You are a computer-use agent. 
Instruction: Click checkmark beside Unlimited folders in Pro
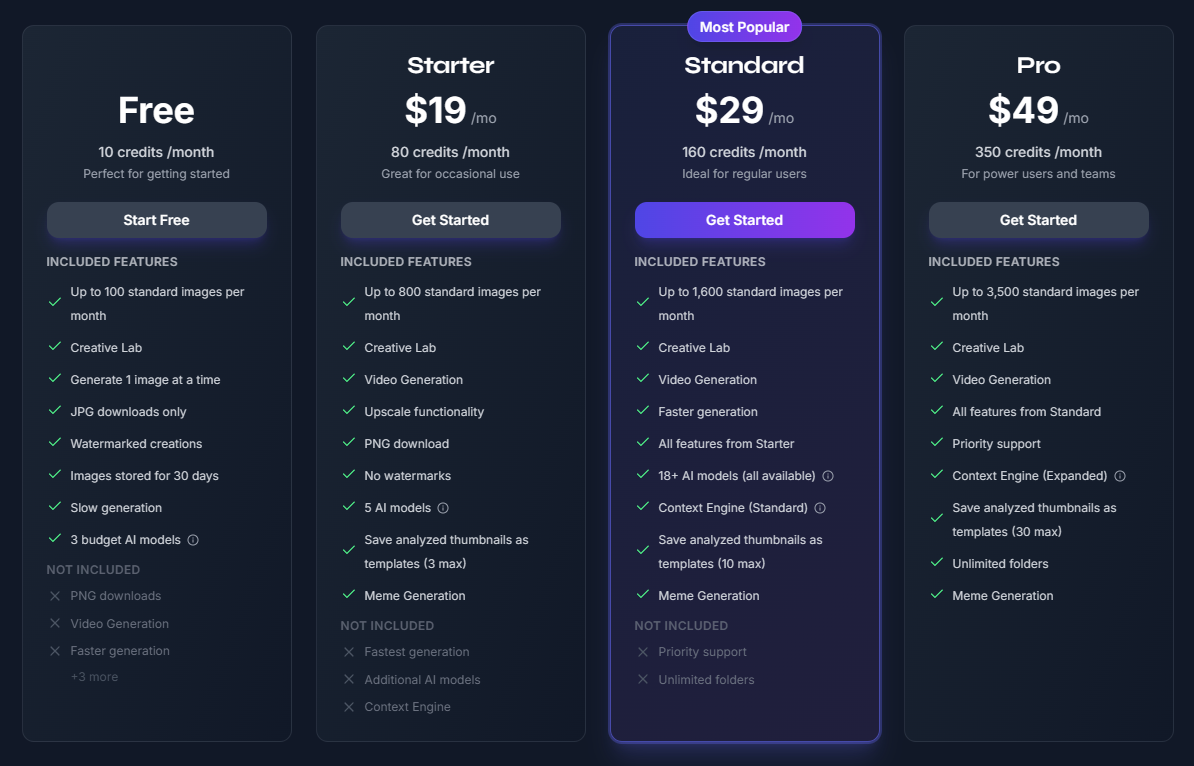[x=937, y=563]
